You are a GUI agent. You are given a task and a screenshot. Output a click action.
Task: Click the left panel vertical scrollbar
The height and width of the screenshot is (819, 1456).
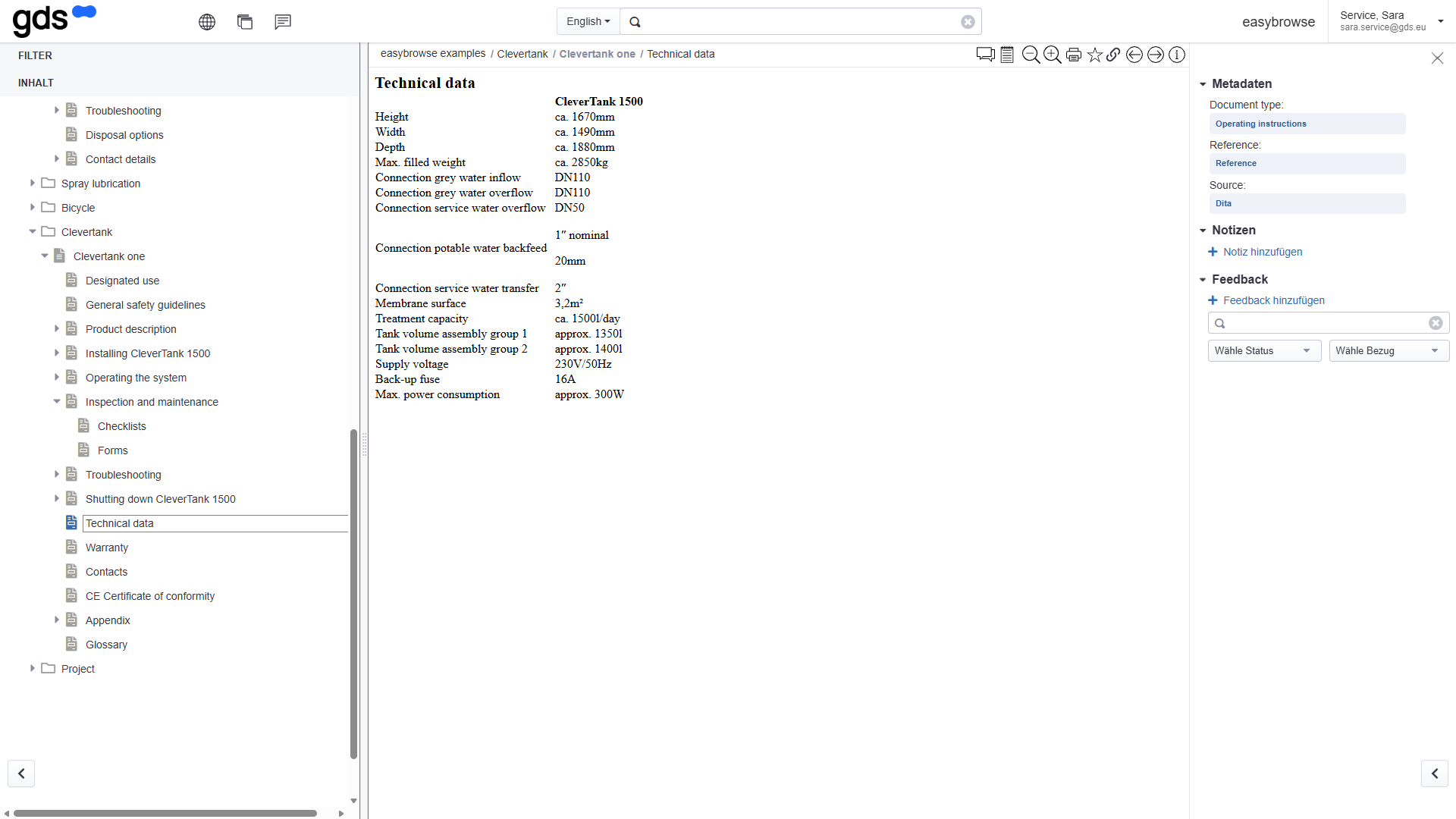pyautogui.click(x=353, y=594)
